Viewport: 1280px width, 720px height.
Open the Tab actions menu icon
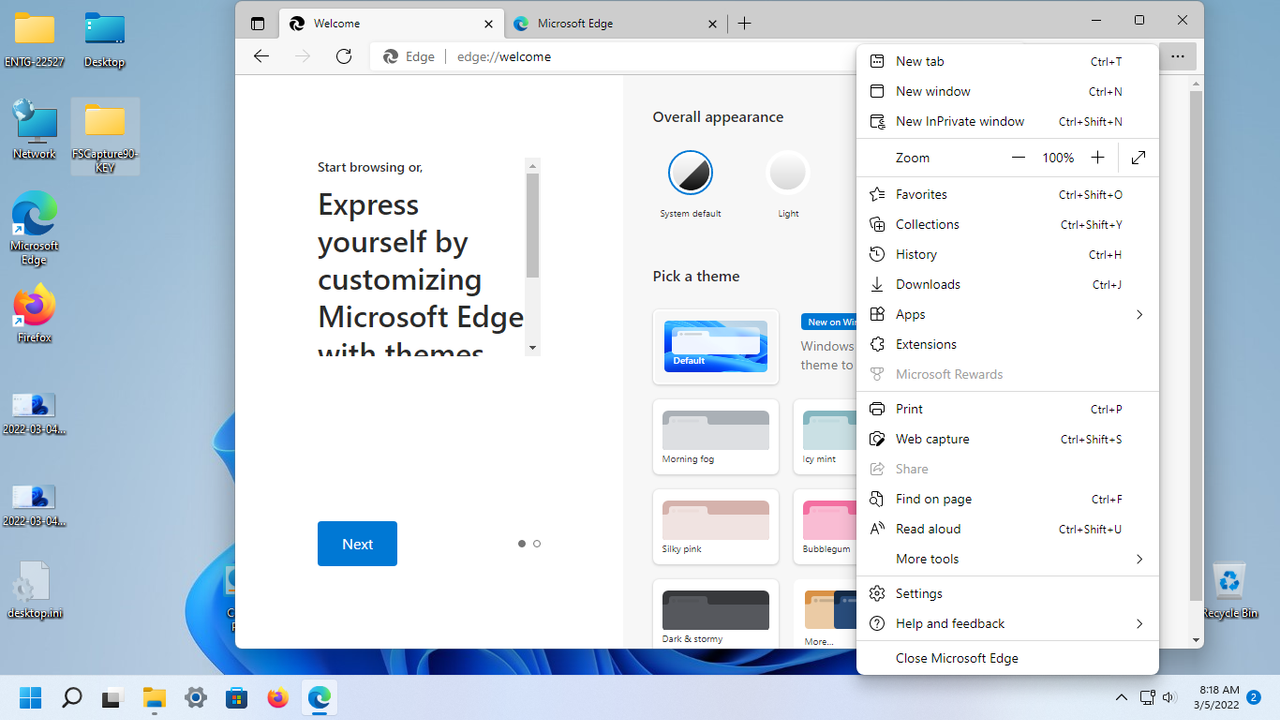click(258, 23)
